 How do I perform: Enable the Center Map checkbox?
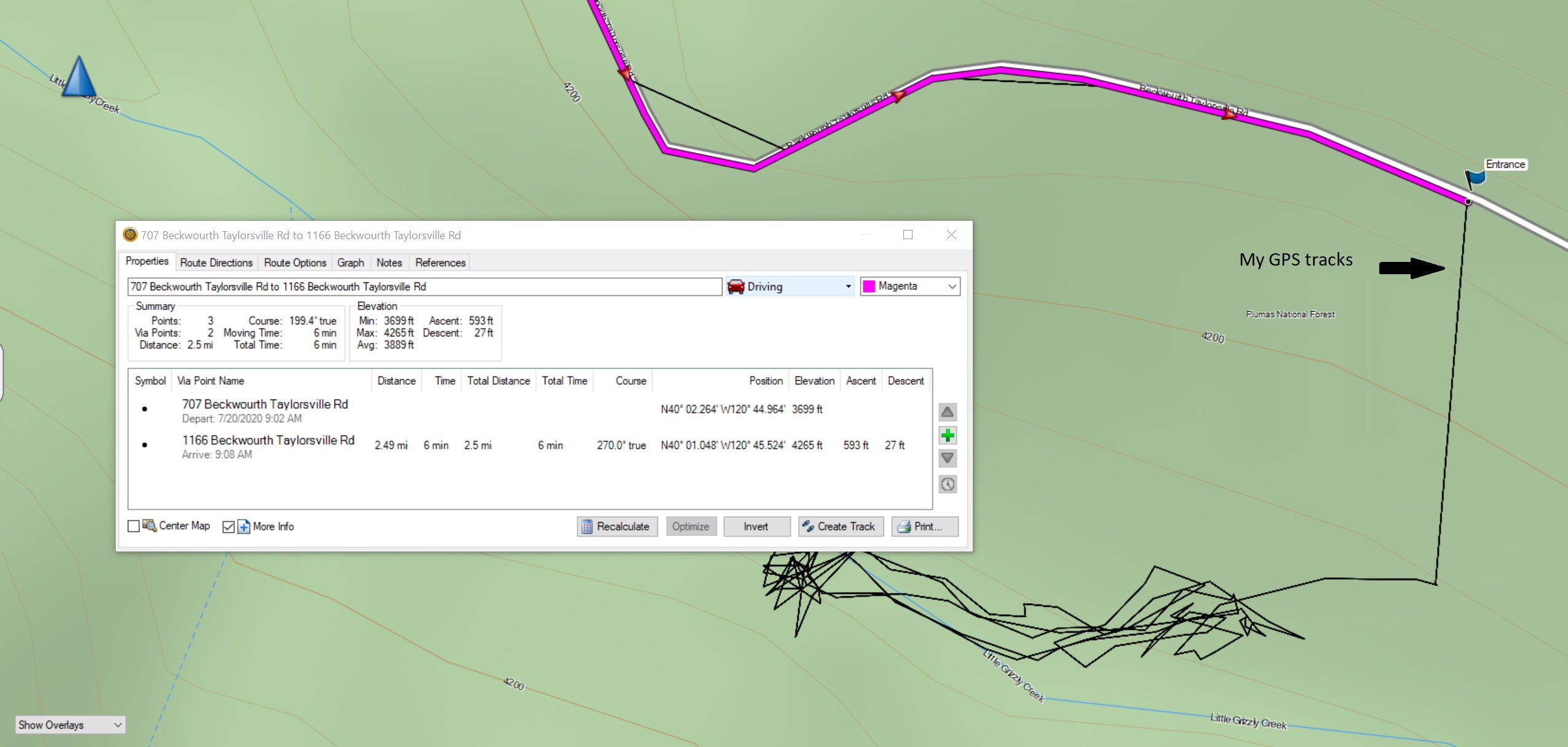[x=133, y=526]
